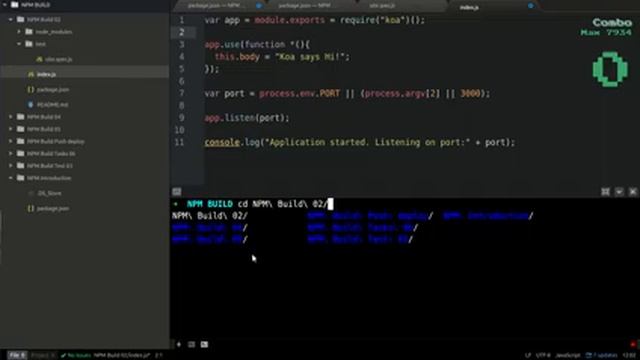Switch to the second package.json tab
This screenshot has width=640, height=360.
pos(310,6)
